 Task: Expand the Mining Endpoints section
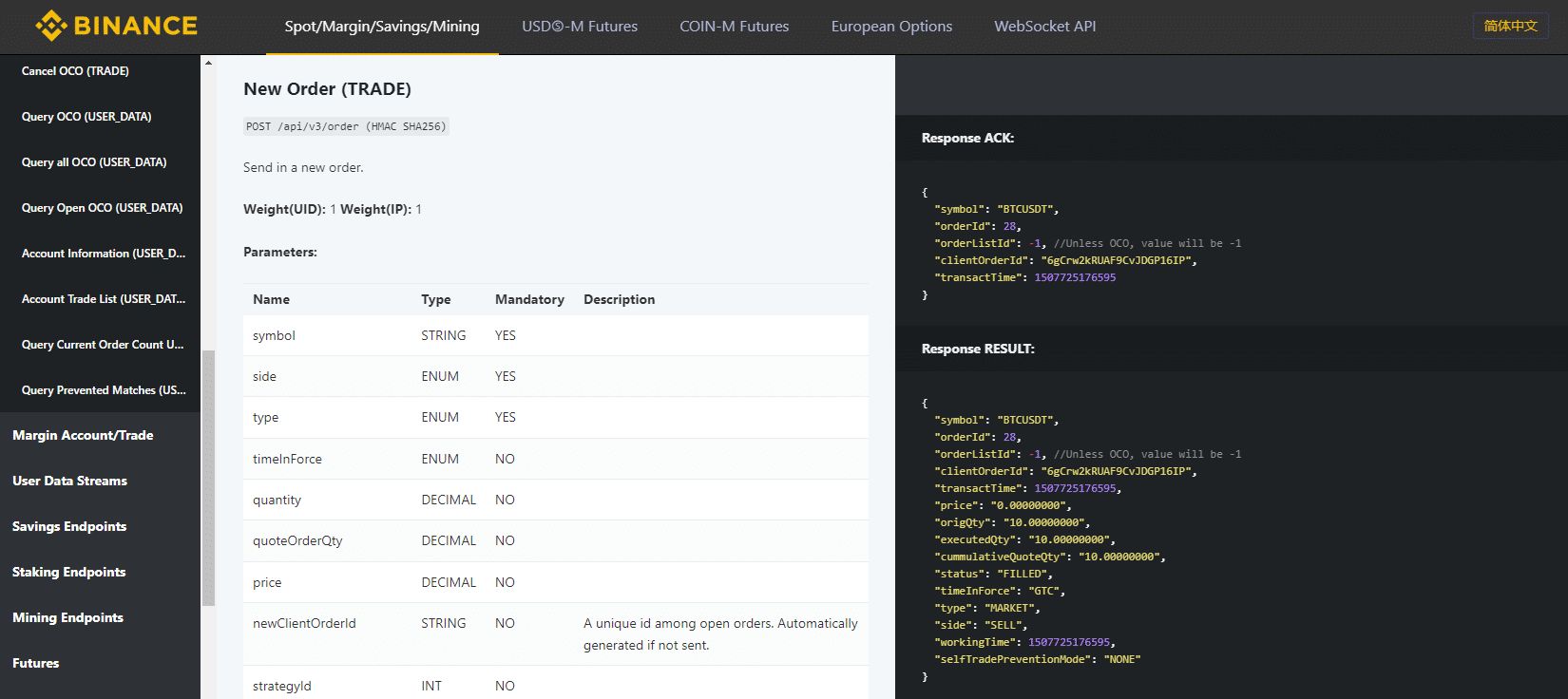point(67,617)
